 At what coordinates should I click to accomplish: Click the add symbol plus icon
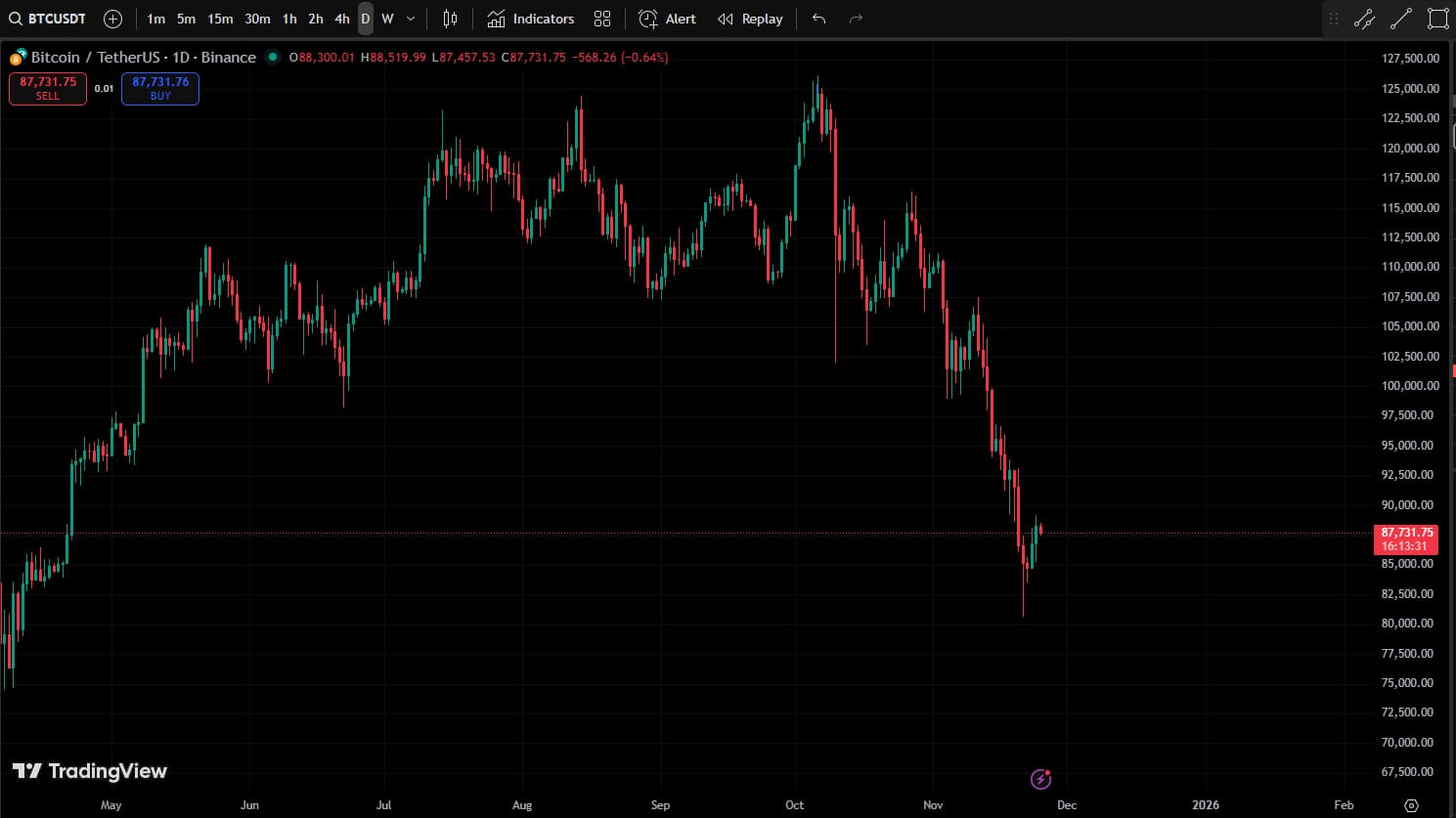(112, 19)
